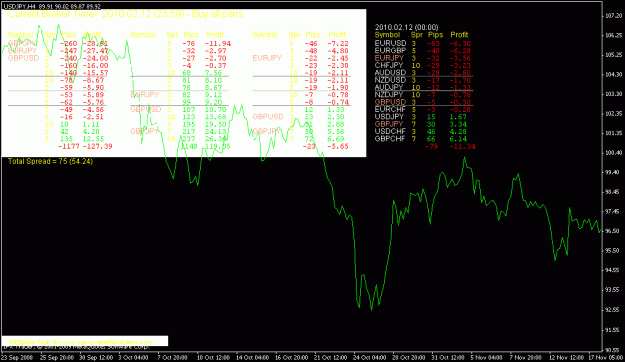Click the 14 Oct 04:00 time label
Image resolution: width=625 pixels, height=362 pixels.
coord(253,358)
